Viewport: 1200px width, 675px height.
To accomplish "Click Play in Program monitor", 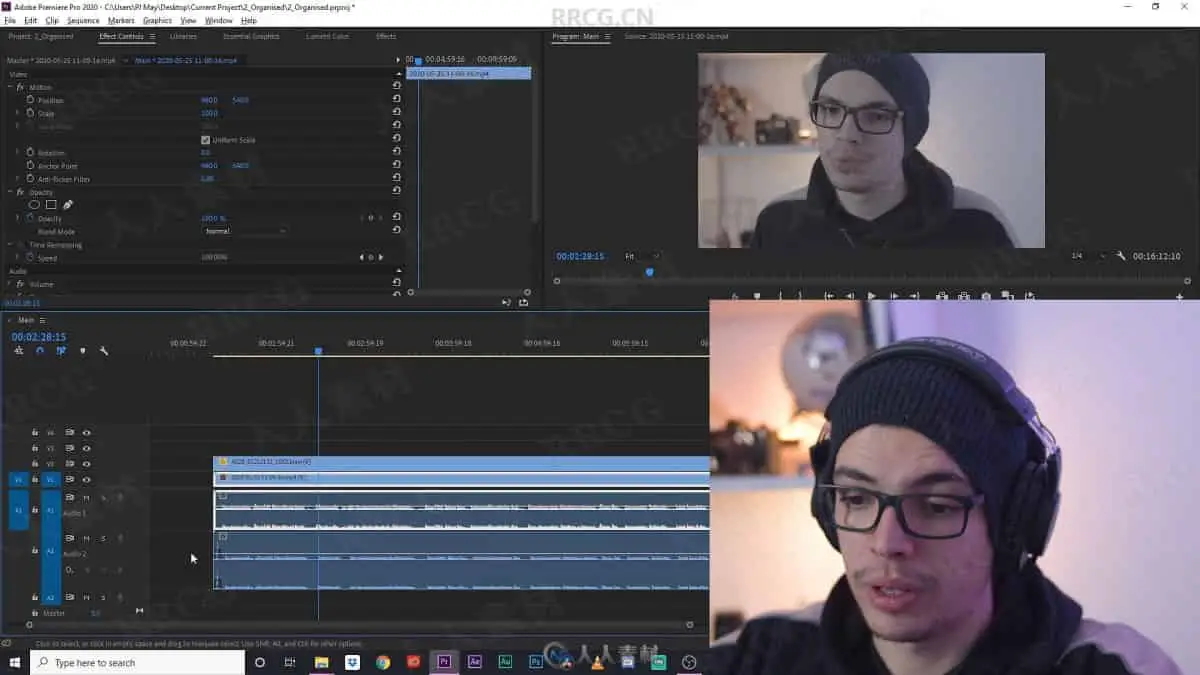I will click(x=872, y=296).
